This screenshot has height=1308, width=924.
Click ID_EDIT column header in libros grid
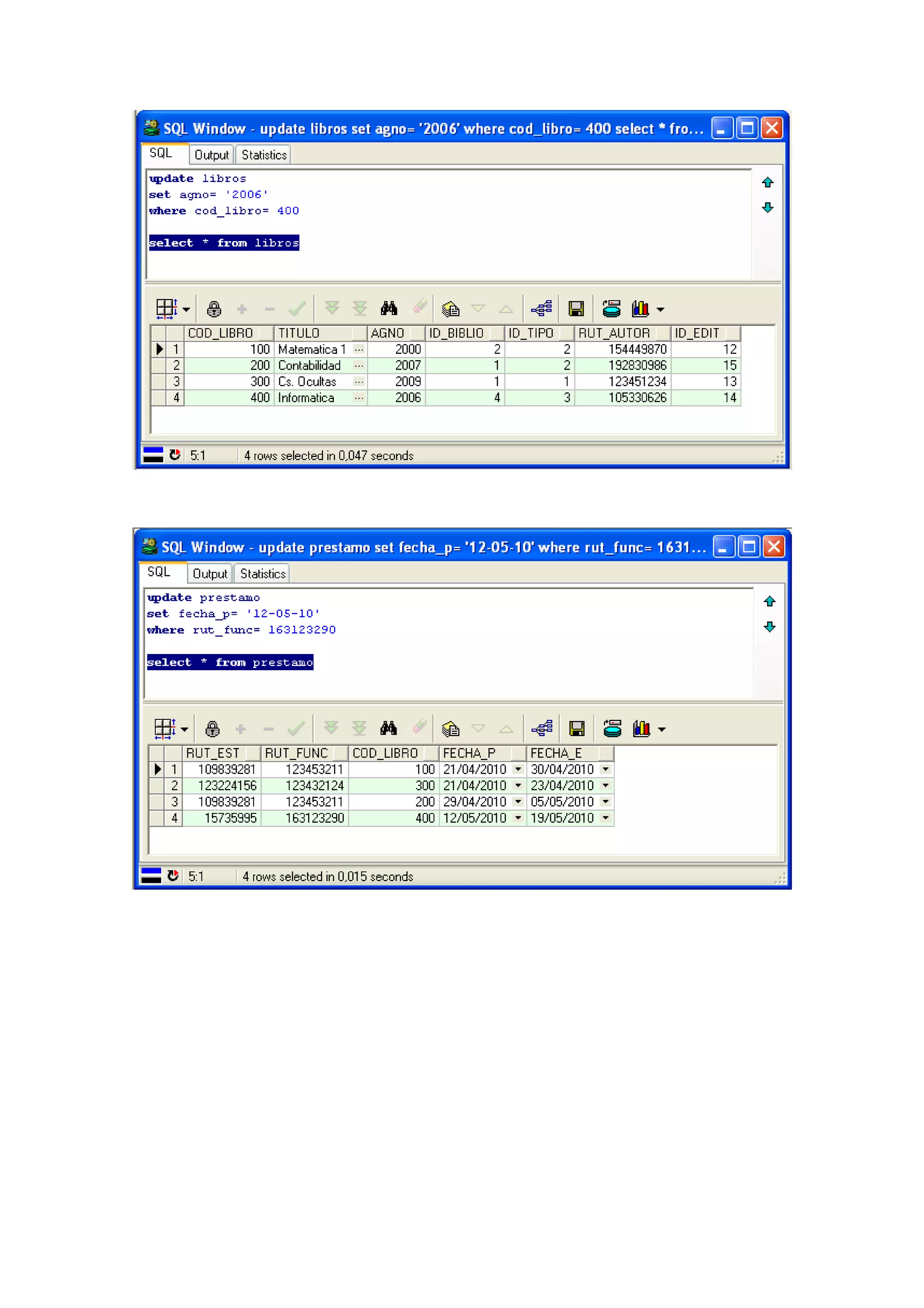[706, 333]
